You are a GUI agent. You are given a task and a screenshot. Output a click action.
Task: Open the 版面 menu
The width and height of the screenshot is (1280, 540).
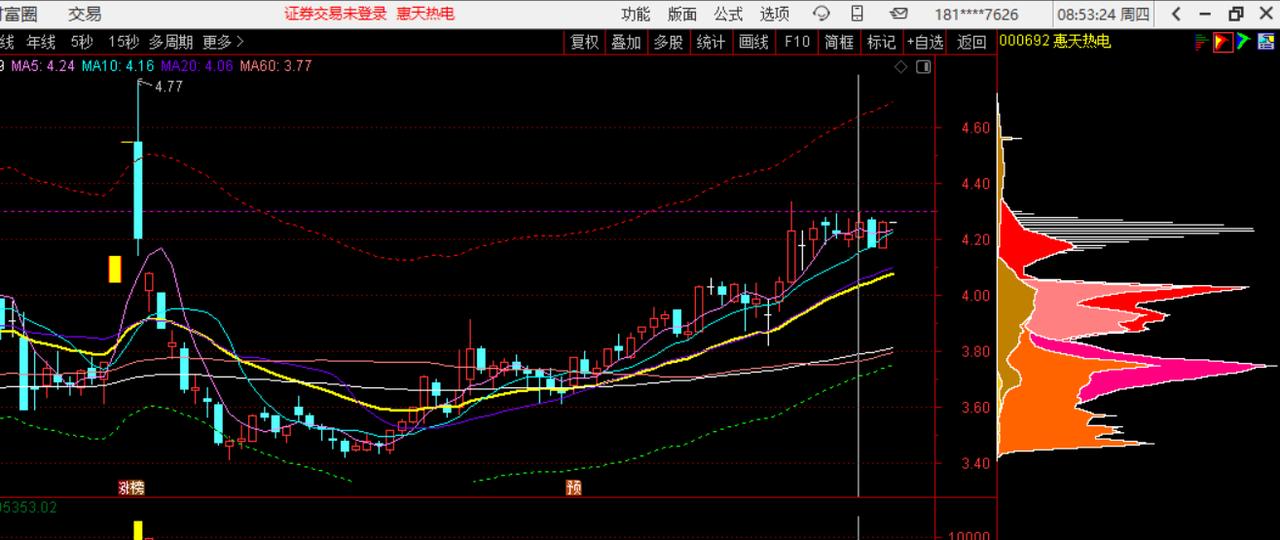(682, 14)
